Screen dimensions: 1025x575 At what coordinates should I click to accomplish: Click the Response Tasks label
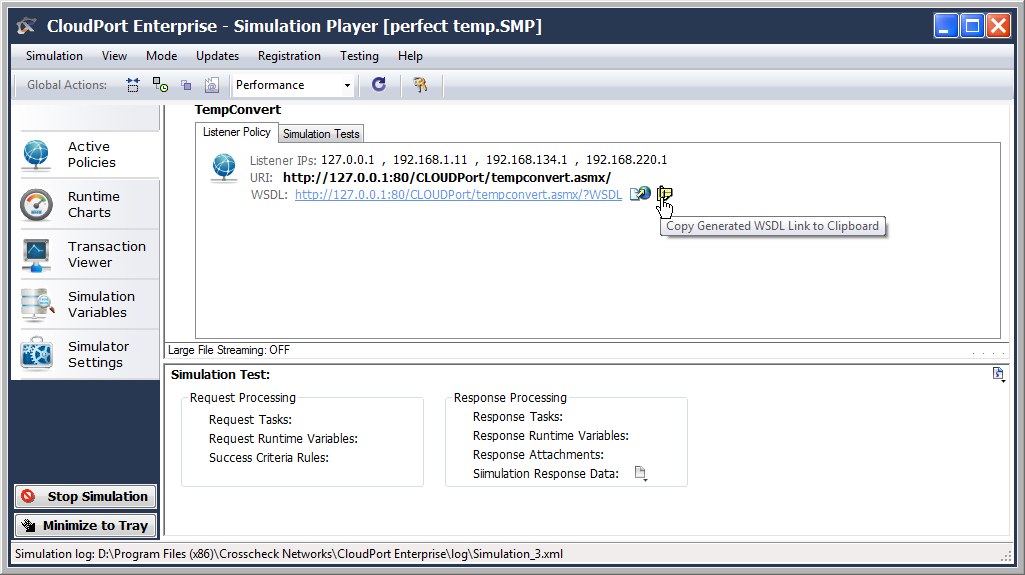click(x=518, y=416)
